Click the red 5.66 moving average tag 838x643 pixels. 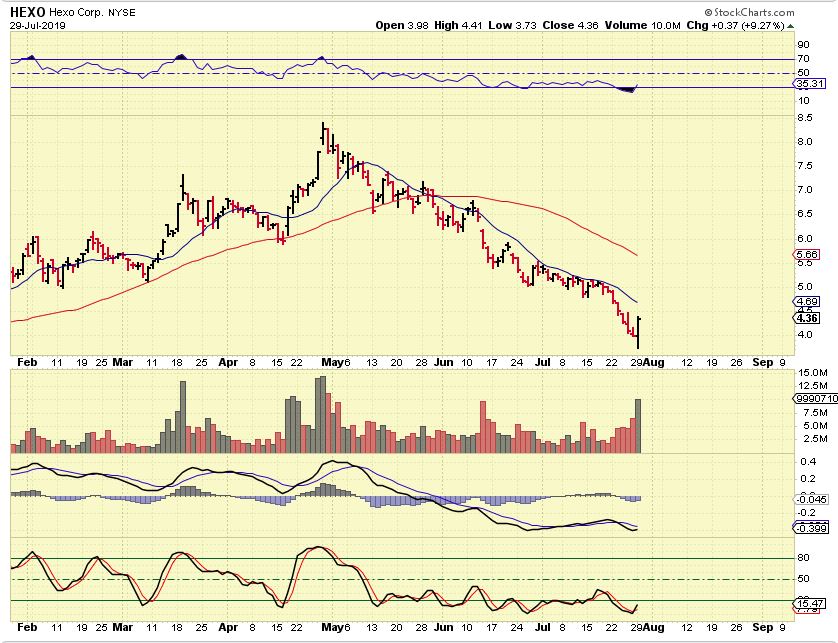tap(808, 254)
